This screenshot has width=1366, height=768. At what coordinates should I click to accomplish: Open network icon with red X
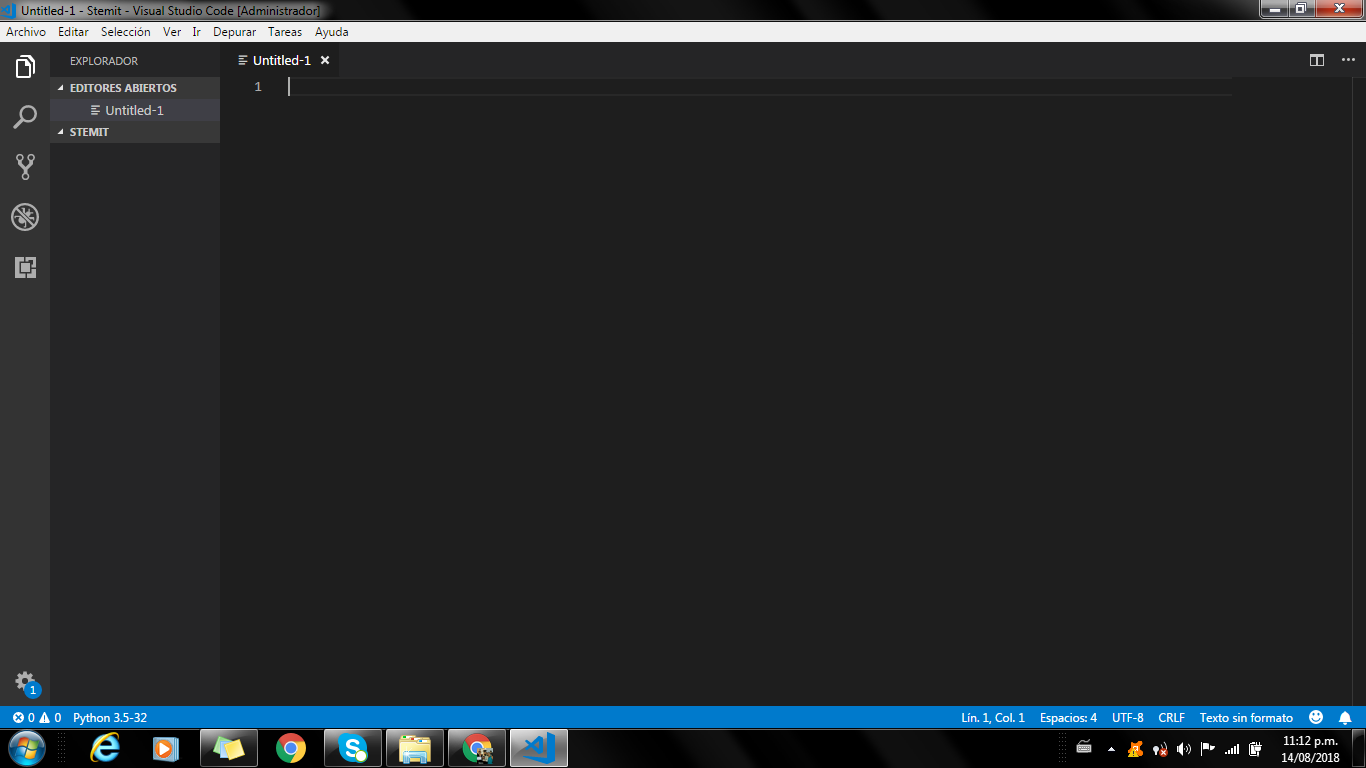point(1160,749)
